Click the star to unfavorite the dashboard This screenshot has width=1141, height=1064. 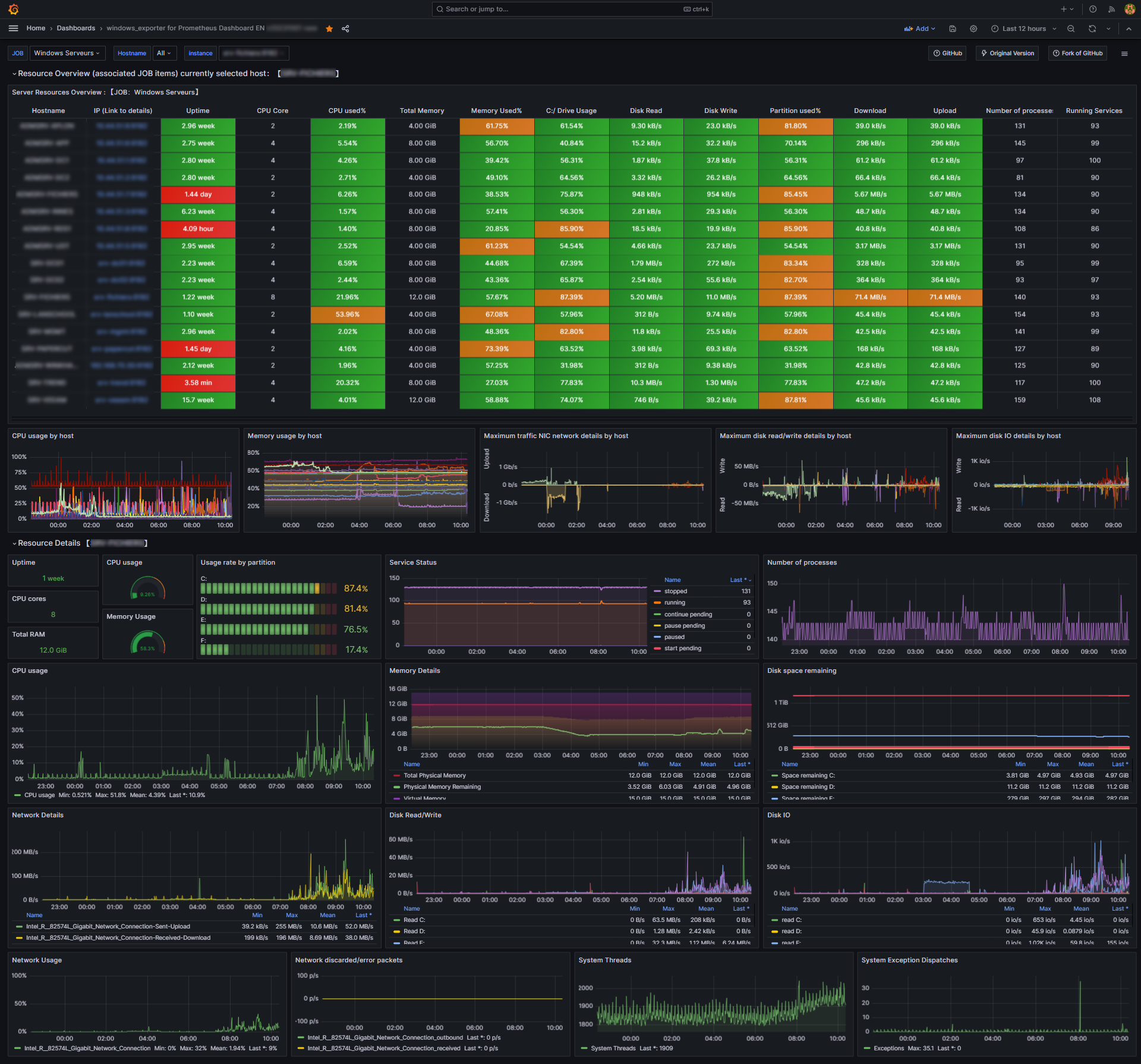point(329,29)
